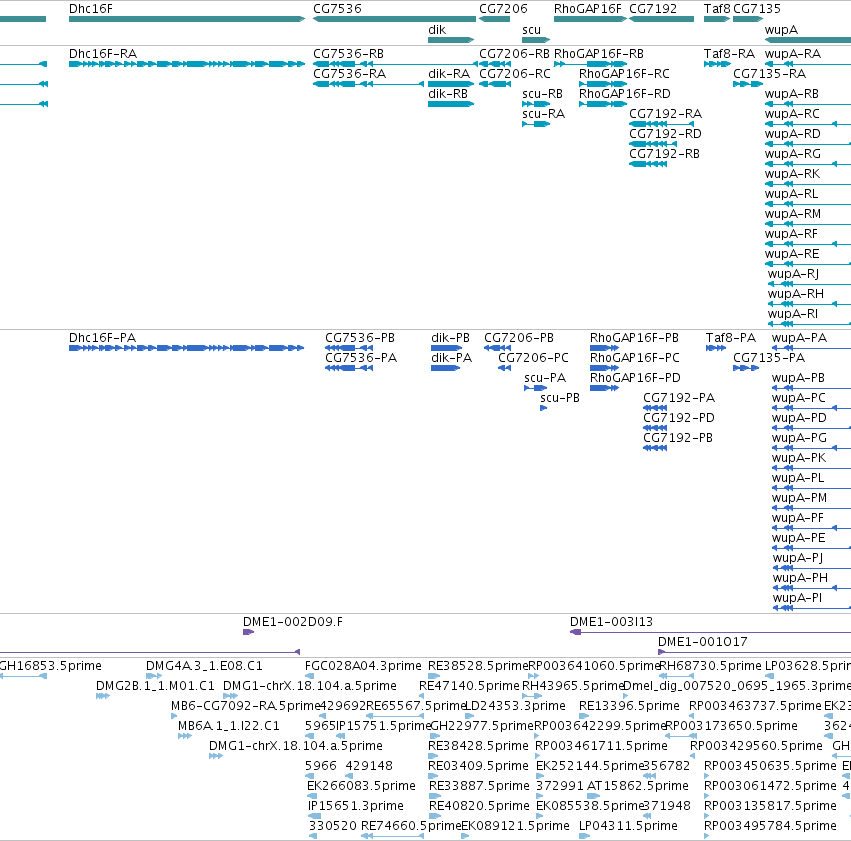The width and height of the screenshot is (851, 841).
Task: Open EST LP04311.5prime
Action: point(628,826)
